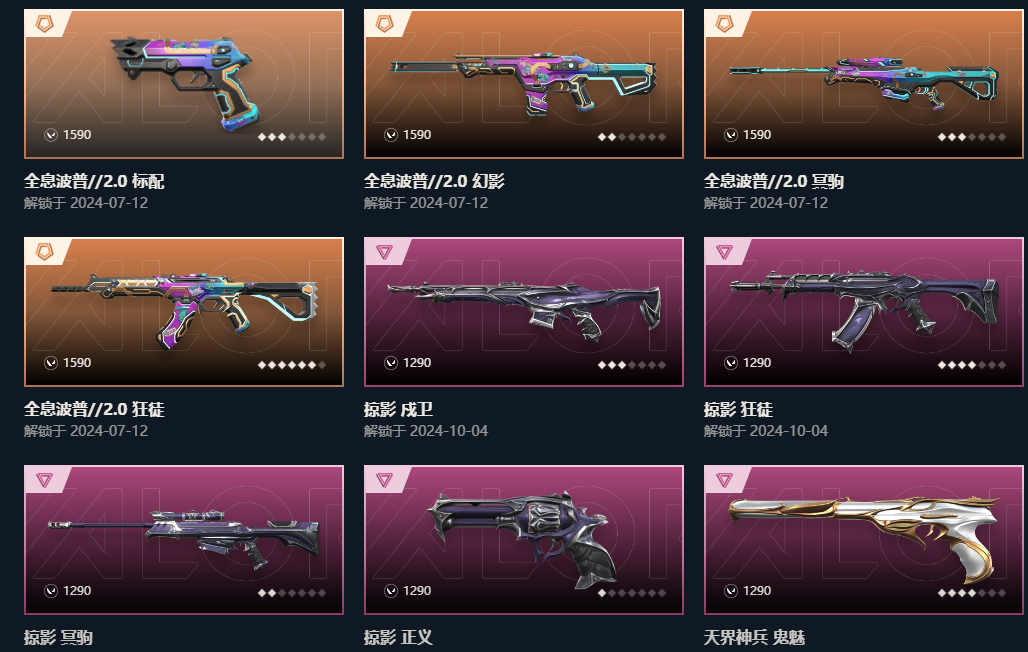Open the 全息波普//2.0 狂徒 rifle card
This screenshot has width=1028, height=652.
tap(184, 312)
